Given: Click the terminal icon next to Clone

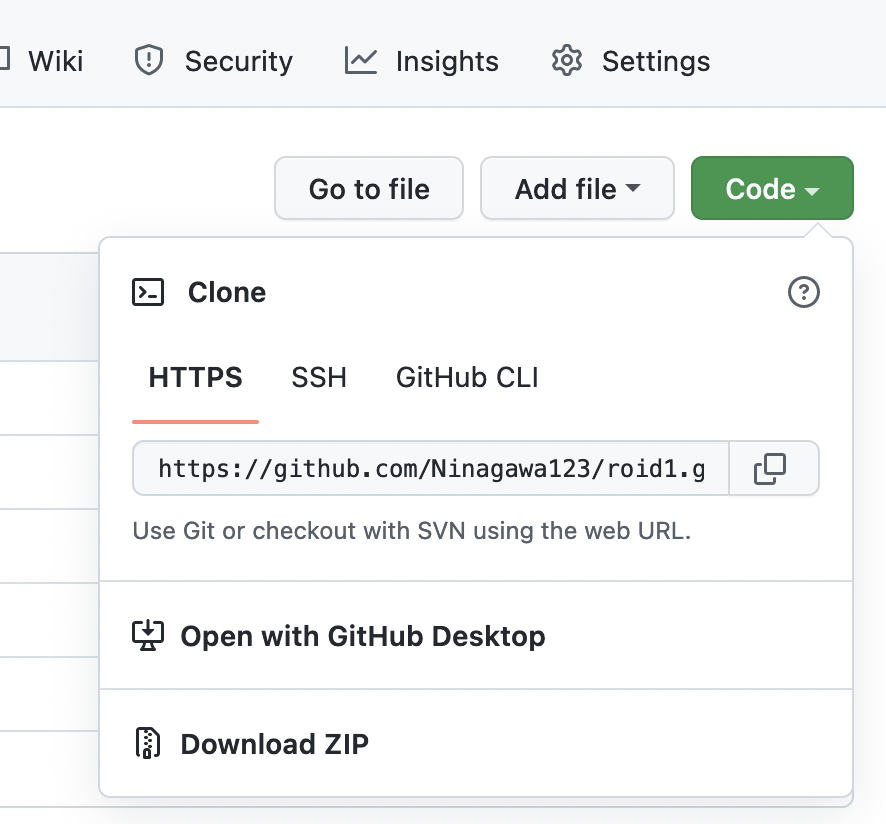Looking at the screenshot, I should [x=148, y=292].
